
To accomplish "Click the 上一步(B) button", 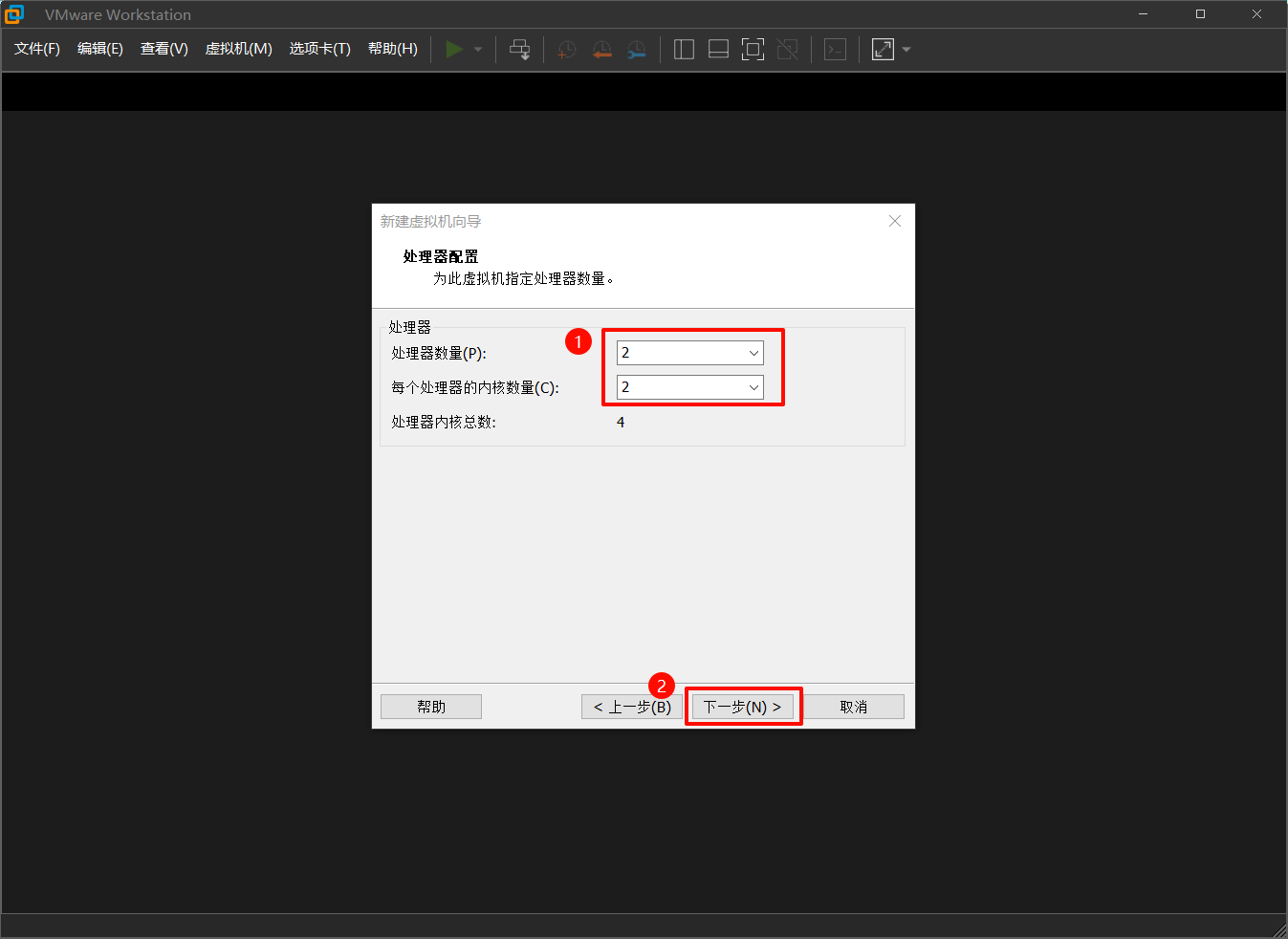I will pyautogui.click(x=631, y=706).
